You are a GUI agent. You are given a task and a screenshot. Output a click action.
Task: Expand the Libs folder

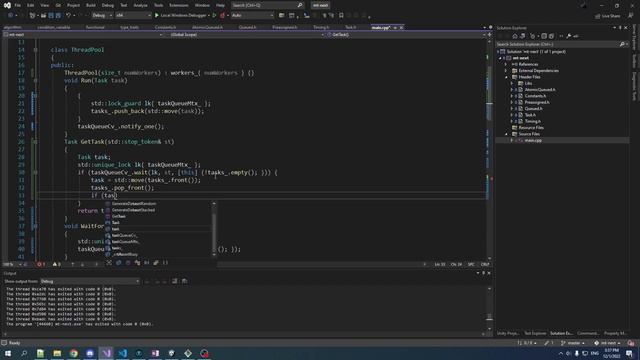pyautogui.click(x=512, y=83)
